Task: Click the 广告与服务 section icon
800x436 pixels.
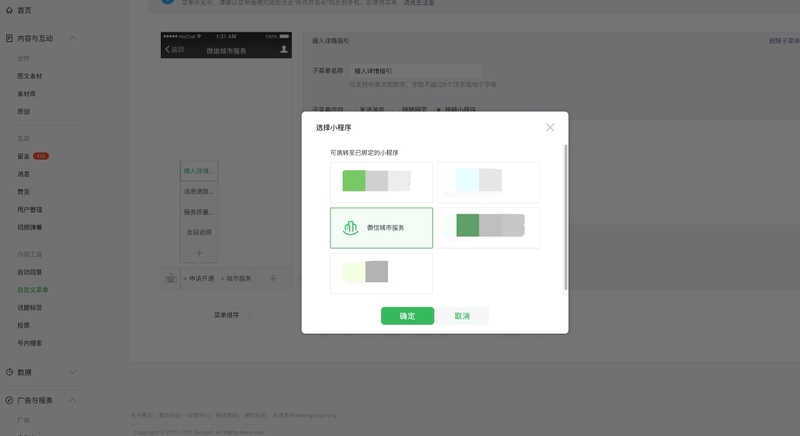Action: tap(9, 400)
